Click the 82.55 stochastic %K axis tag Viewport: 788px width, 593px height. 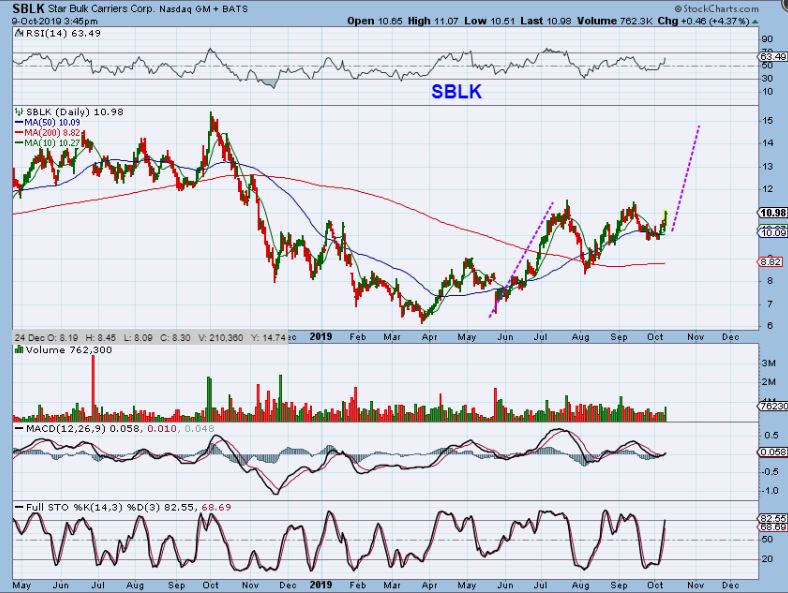point(772,518)
